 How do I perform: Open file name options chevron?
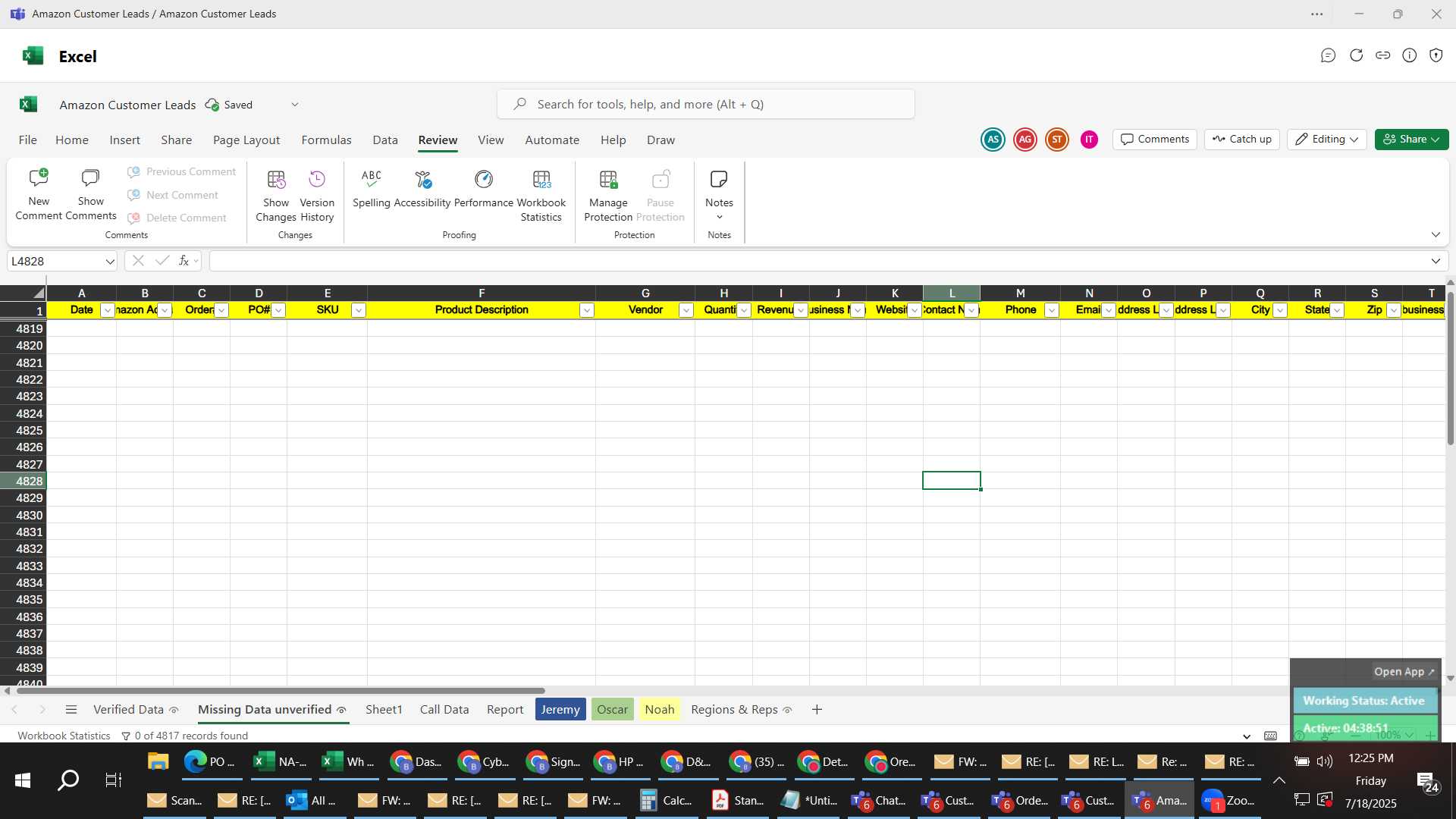click(295, 105)
